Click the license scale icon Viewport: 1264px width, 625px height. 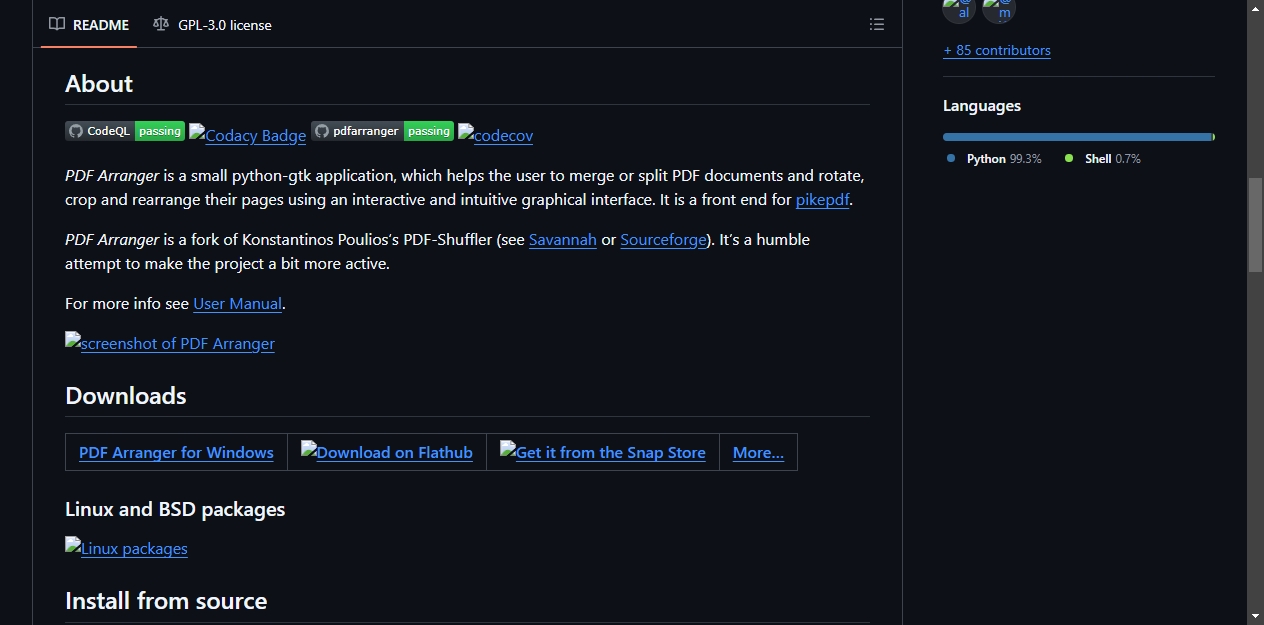[161, 24]
